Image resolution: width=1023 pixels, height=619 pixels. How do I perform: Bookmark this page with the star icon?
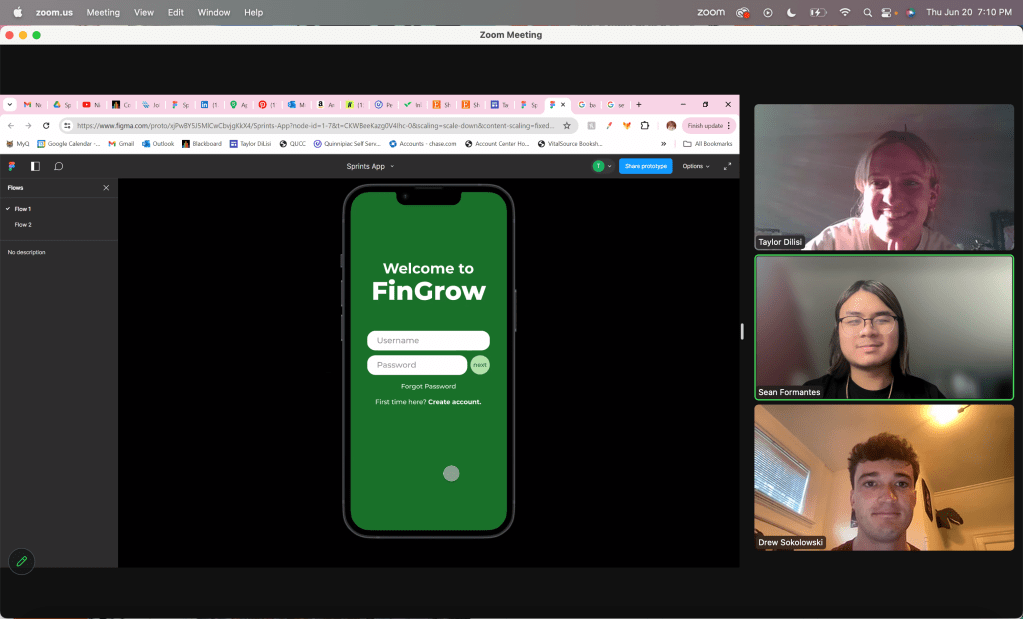pyautogui.click(x=566, y=126)
